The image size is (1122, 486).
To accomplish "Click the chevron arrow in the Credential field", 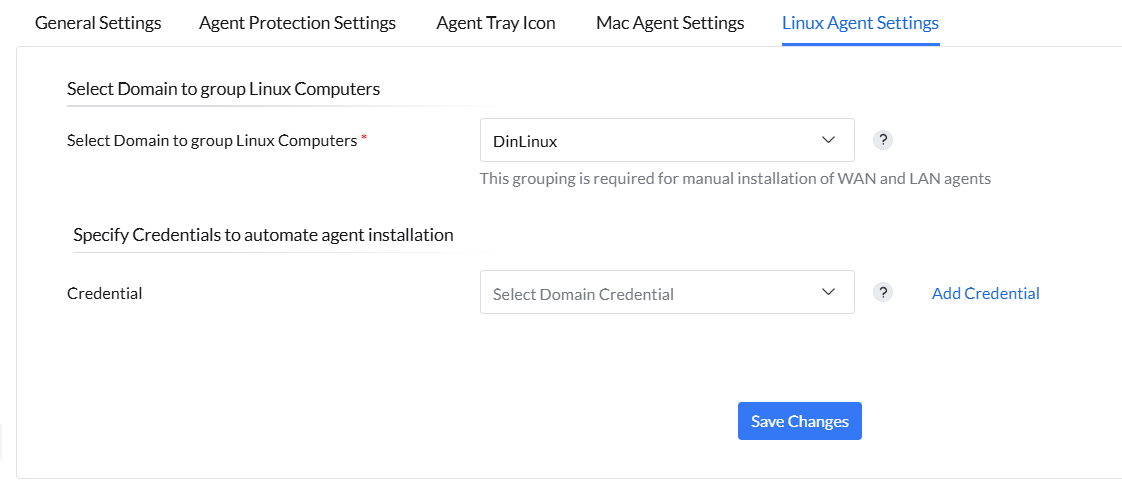I will [828, 292].
